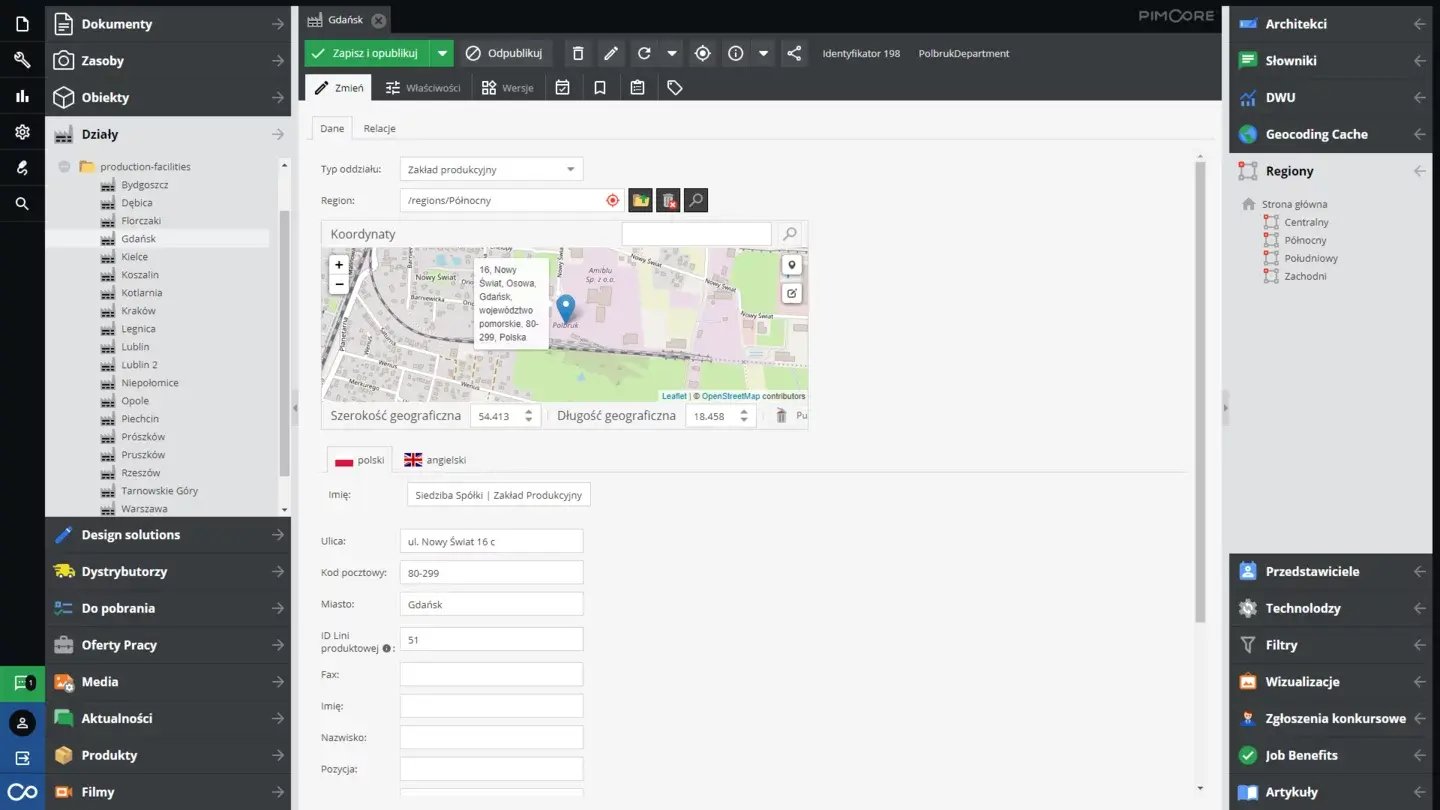Select Zachodni region on right

pyautogui.click(x=1305, y=276)
